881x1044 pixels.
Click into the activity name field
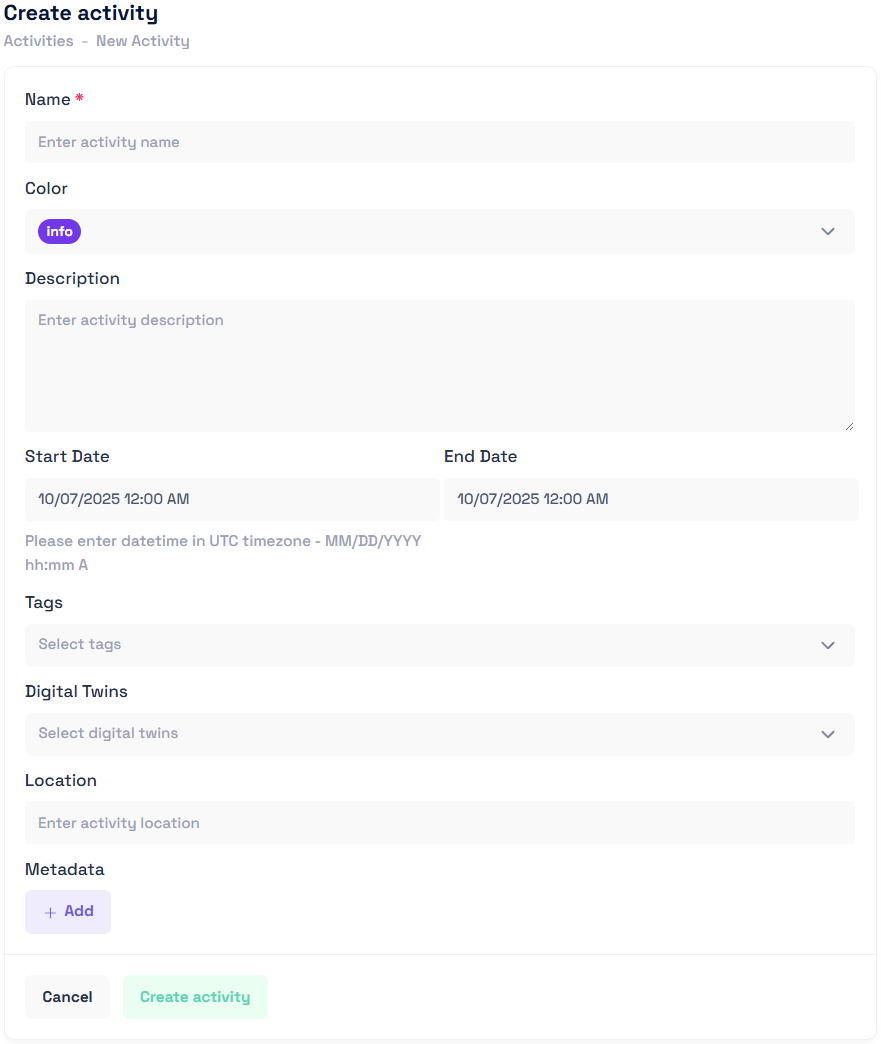[x=440, y=142]
